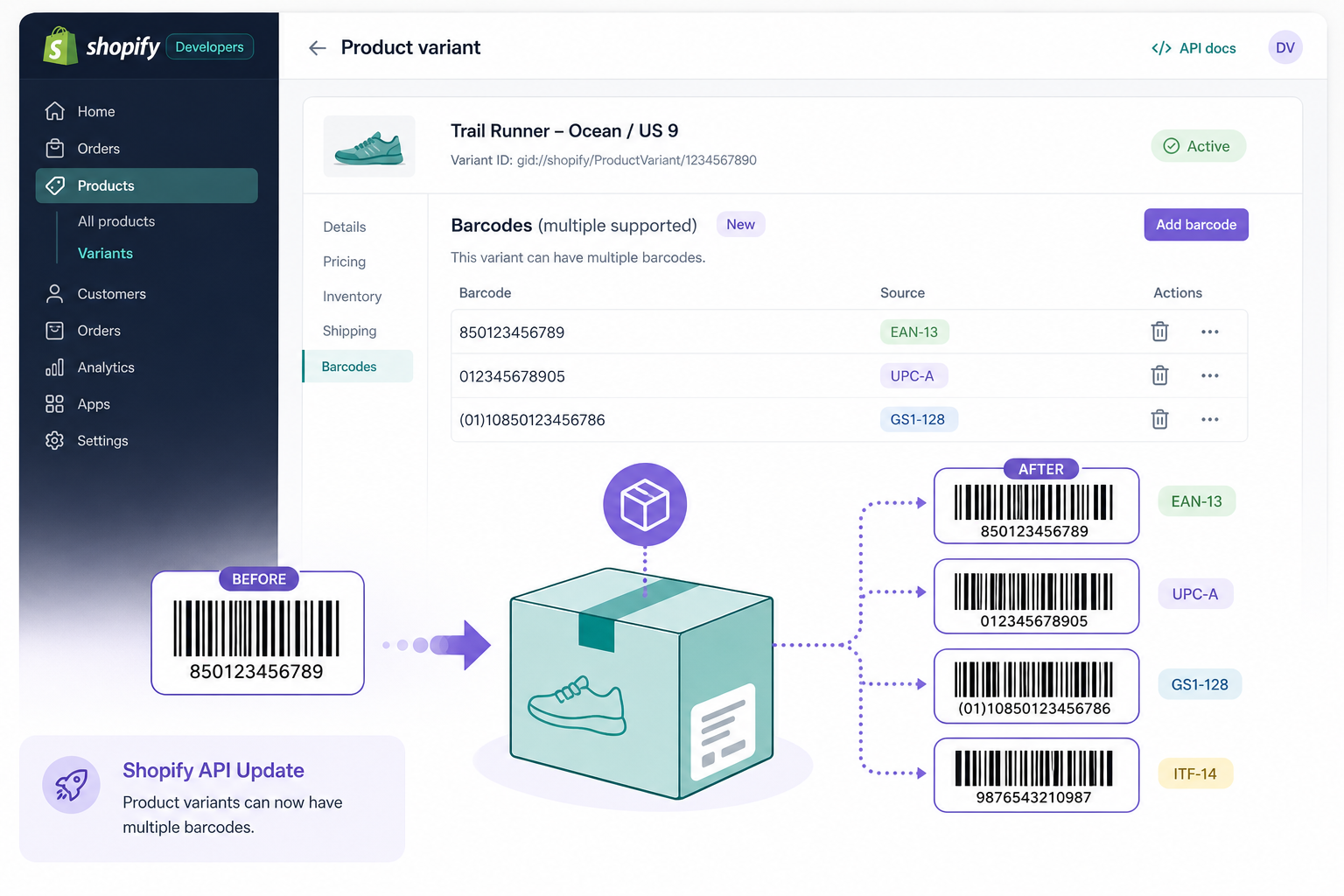
Task: Open the DV user avatar
Action: pos(1284,47)
